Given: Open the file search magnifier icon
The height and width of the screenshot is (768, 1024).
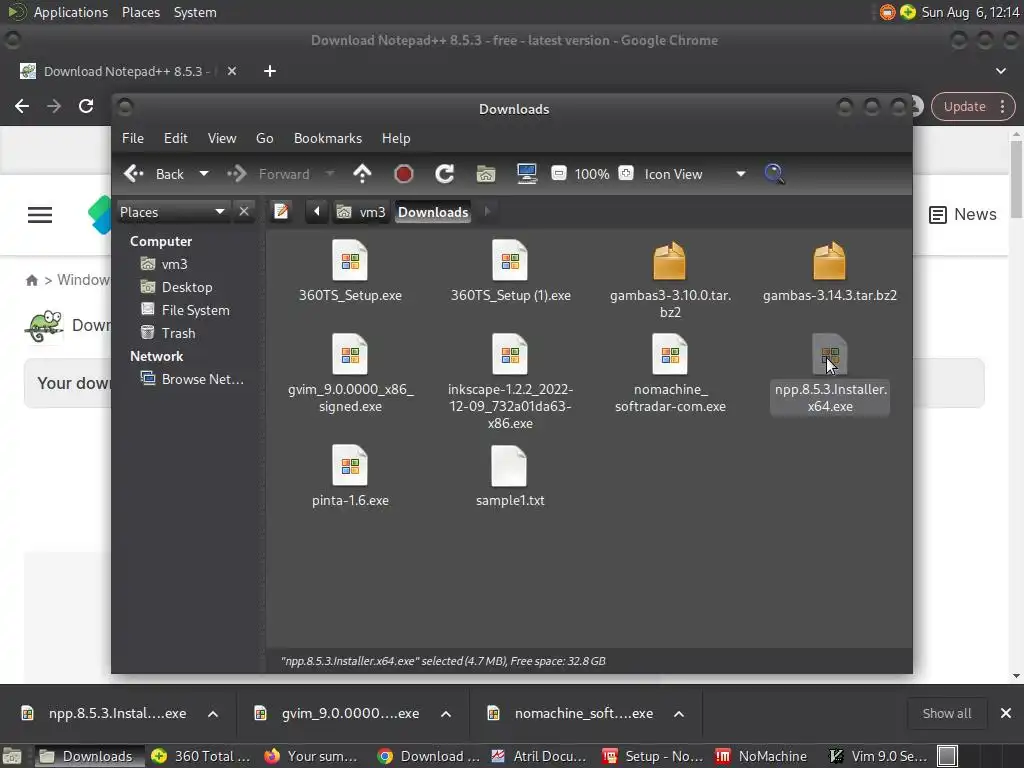Looking at the screenshot, I should pyautogui.click(x=775, y=174).
